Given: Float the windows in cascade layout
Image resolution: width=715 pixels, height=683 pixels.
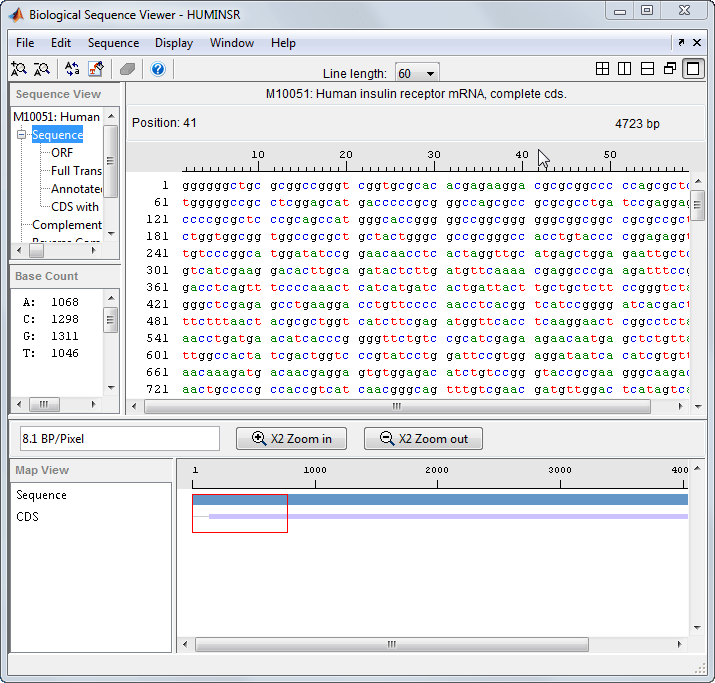Looking at the screenshot, I should [x=670, y=69].
